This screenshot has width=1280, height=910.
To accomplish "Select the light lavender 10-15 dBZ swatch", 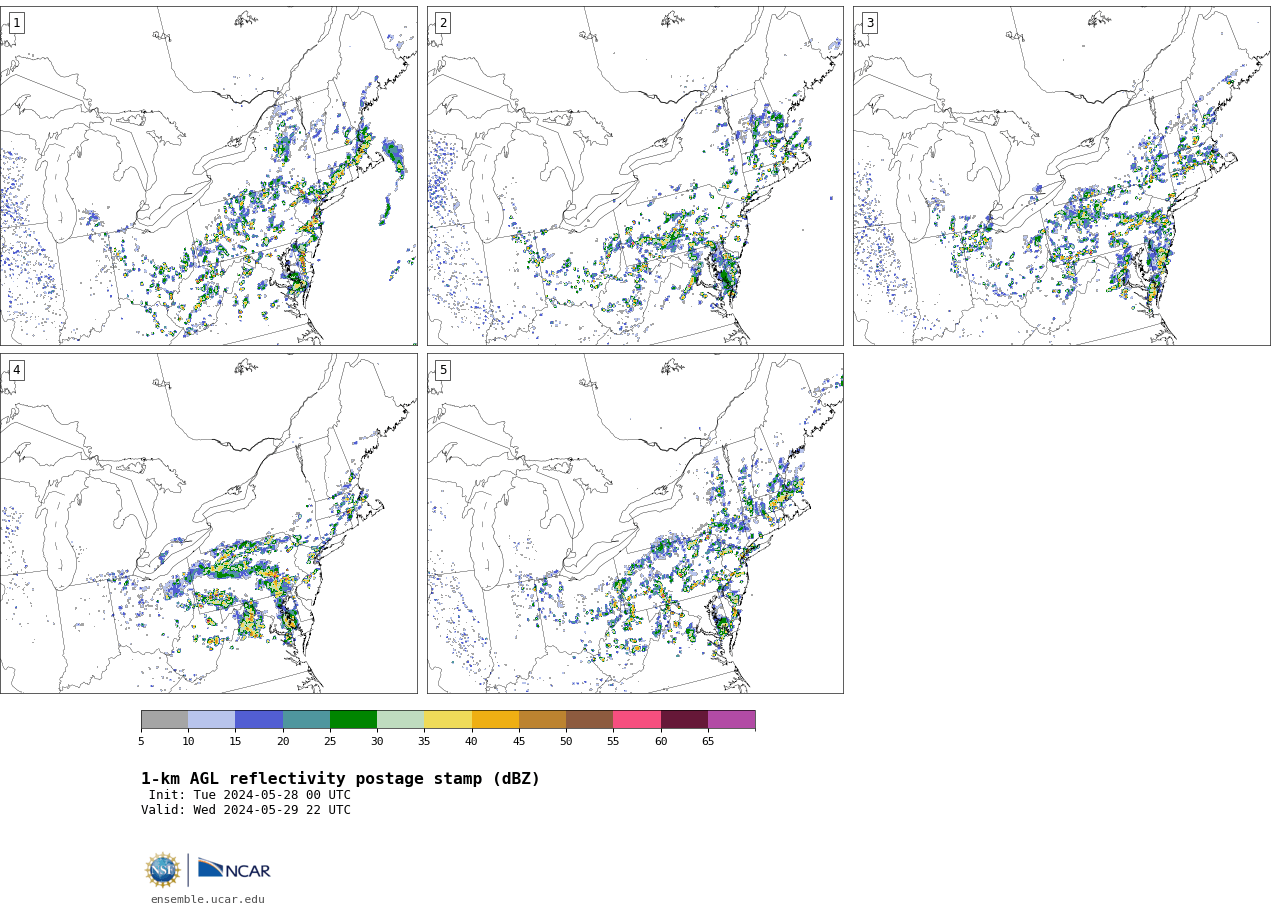I will point(211,720).
